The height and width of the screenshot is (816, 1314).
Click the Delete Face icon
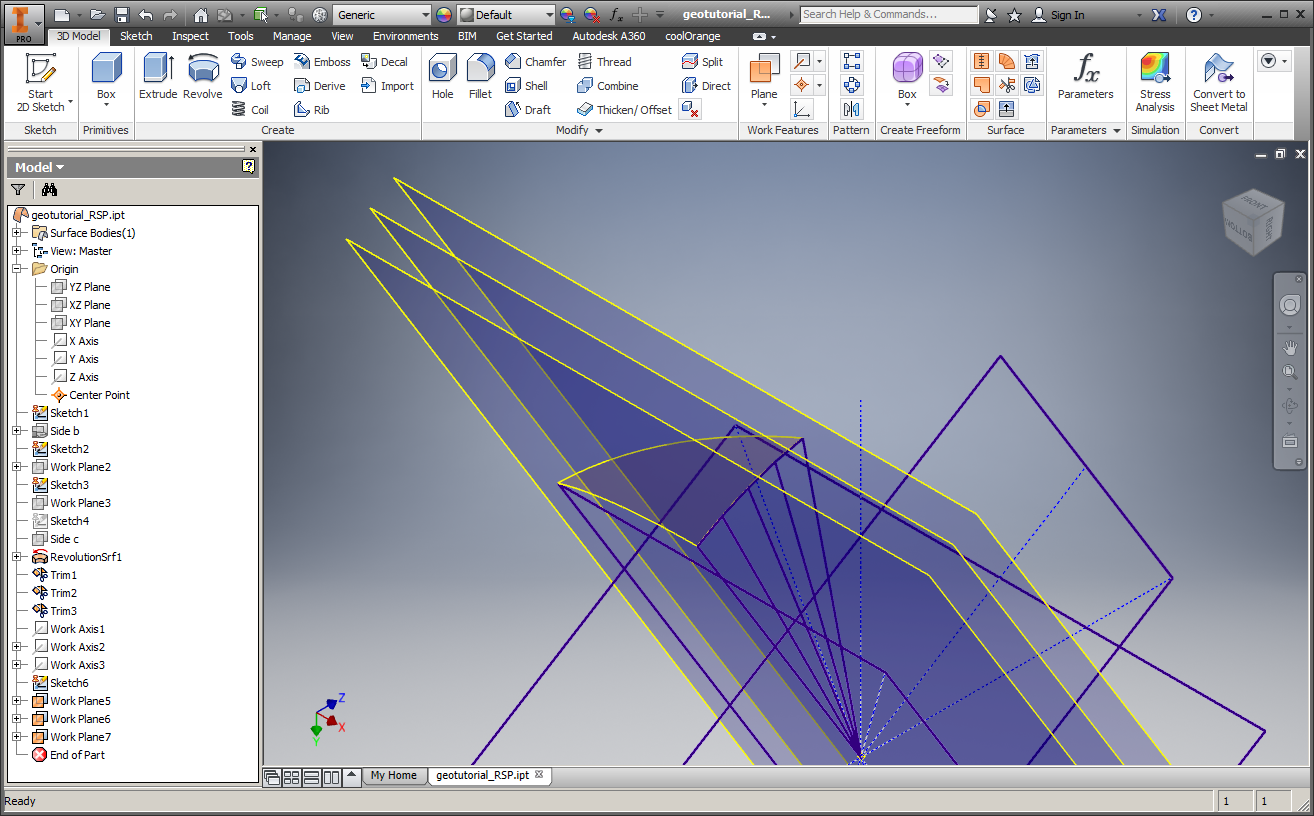tap(690, 110)
